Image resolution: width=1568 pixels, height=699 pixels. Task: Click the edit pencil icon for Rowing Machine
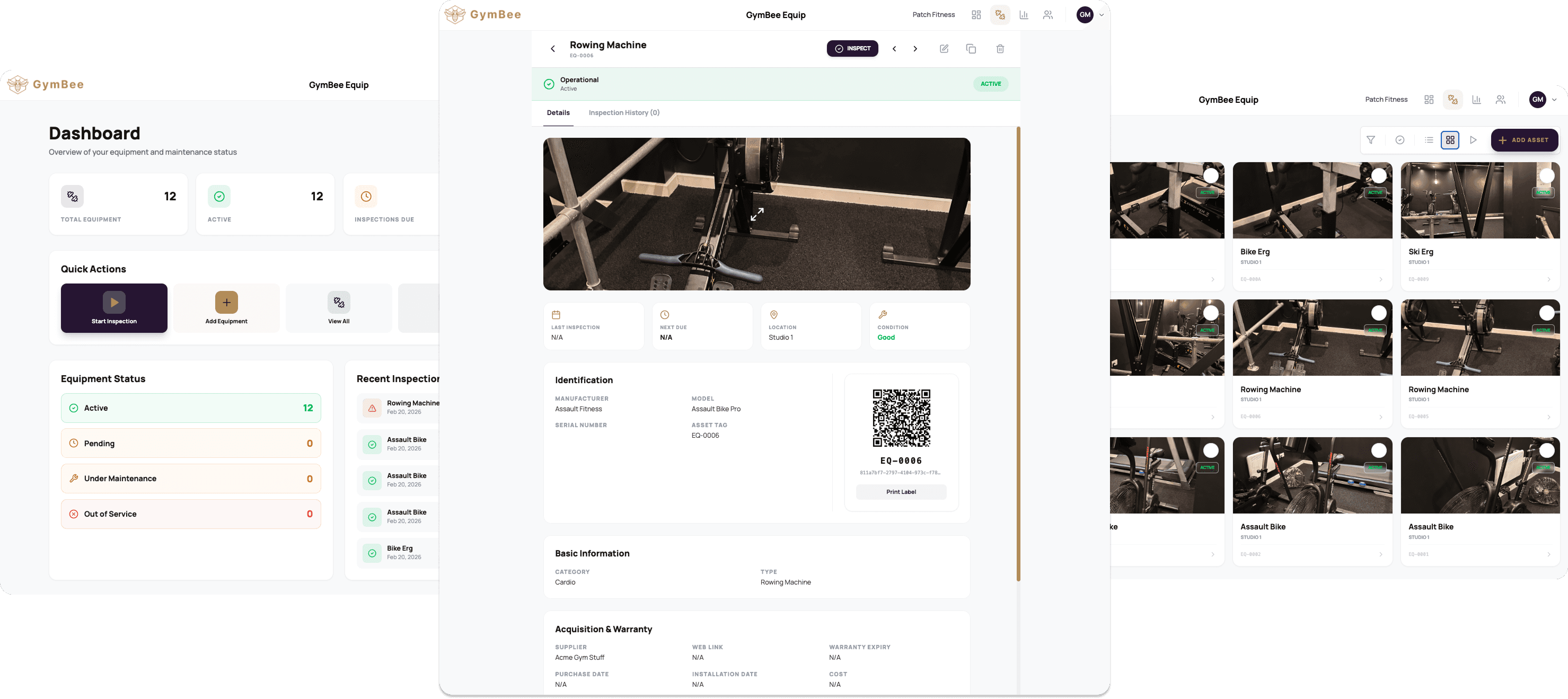(944, 49)
